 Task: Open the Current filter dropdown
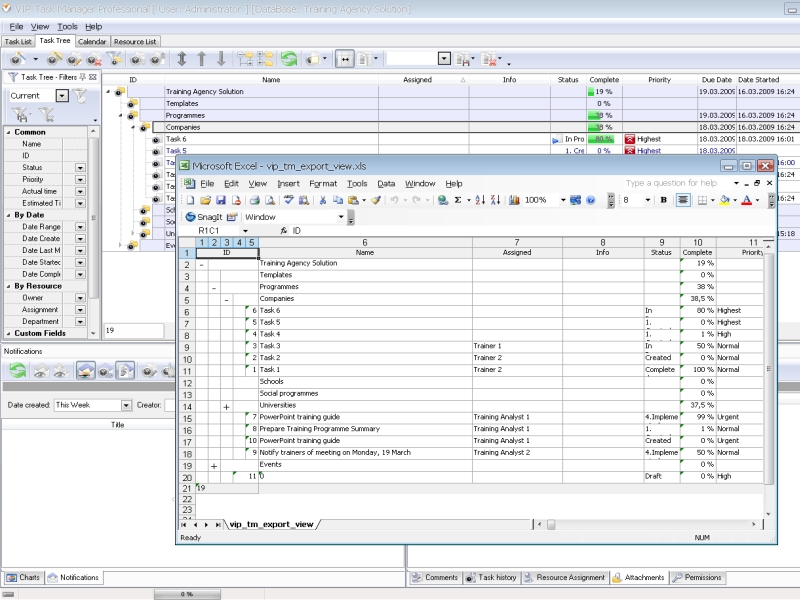62,96
